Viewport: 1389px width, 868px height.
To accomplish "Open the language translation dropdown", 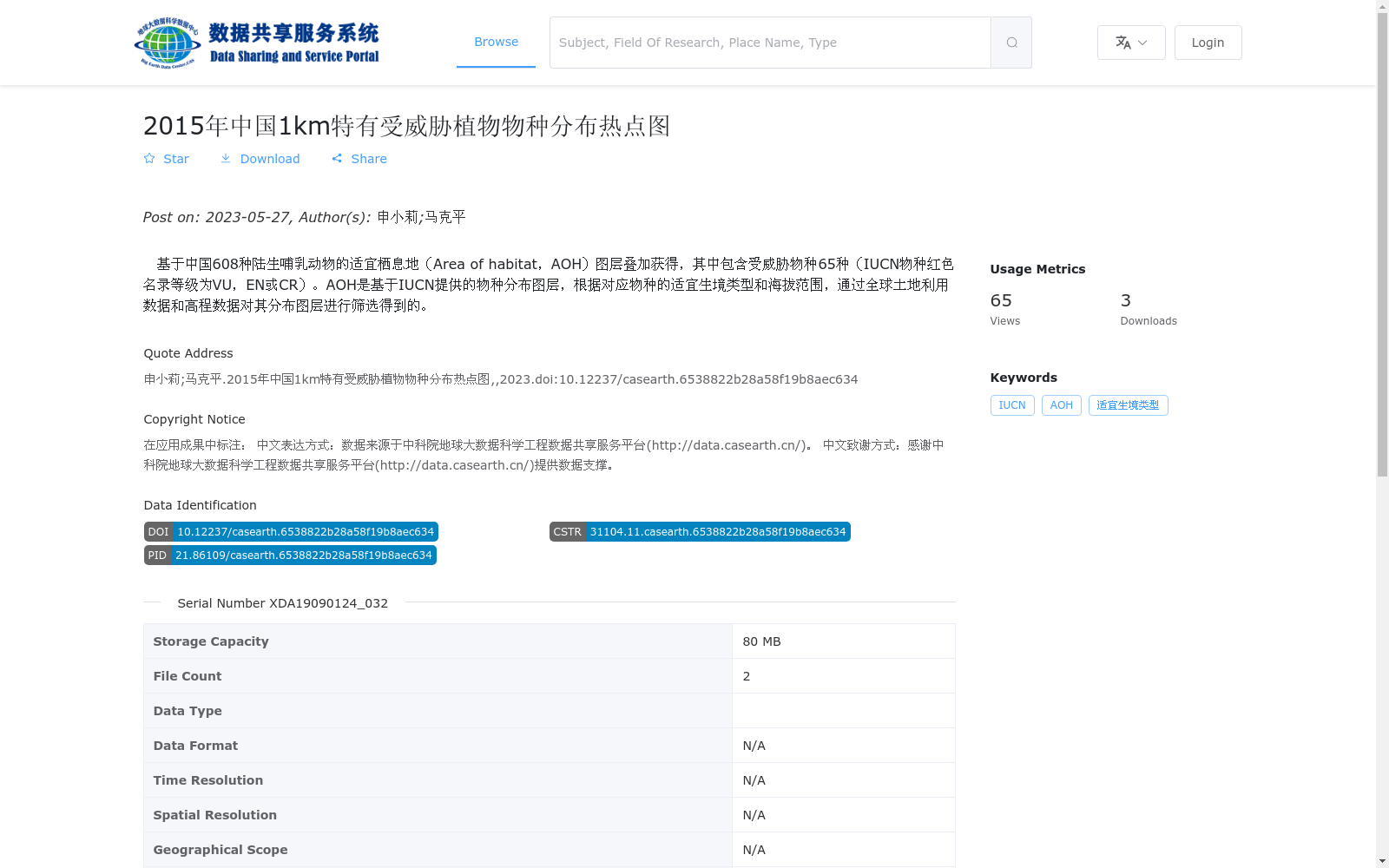I will click(1131, 43).
